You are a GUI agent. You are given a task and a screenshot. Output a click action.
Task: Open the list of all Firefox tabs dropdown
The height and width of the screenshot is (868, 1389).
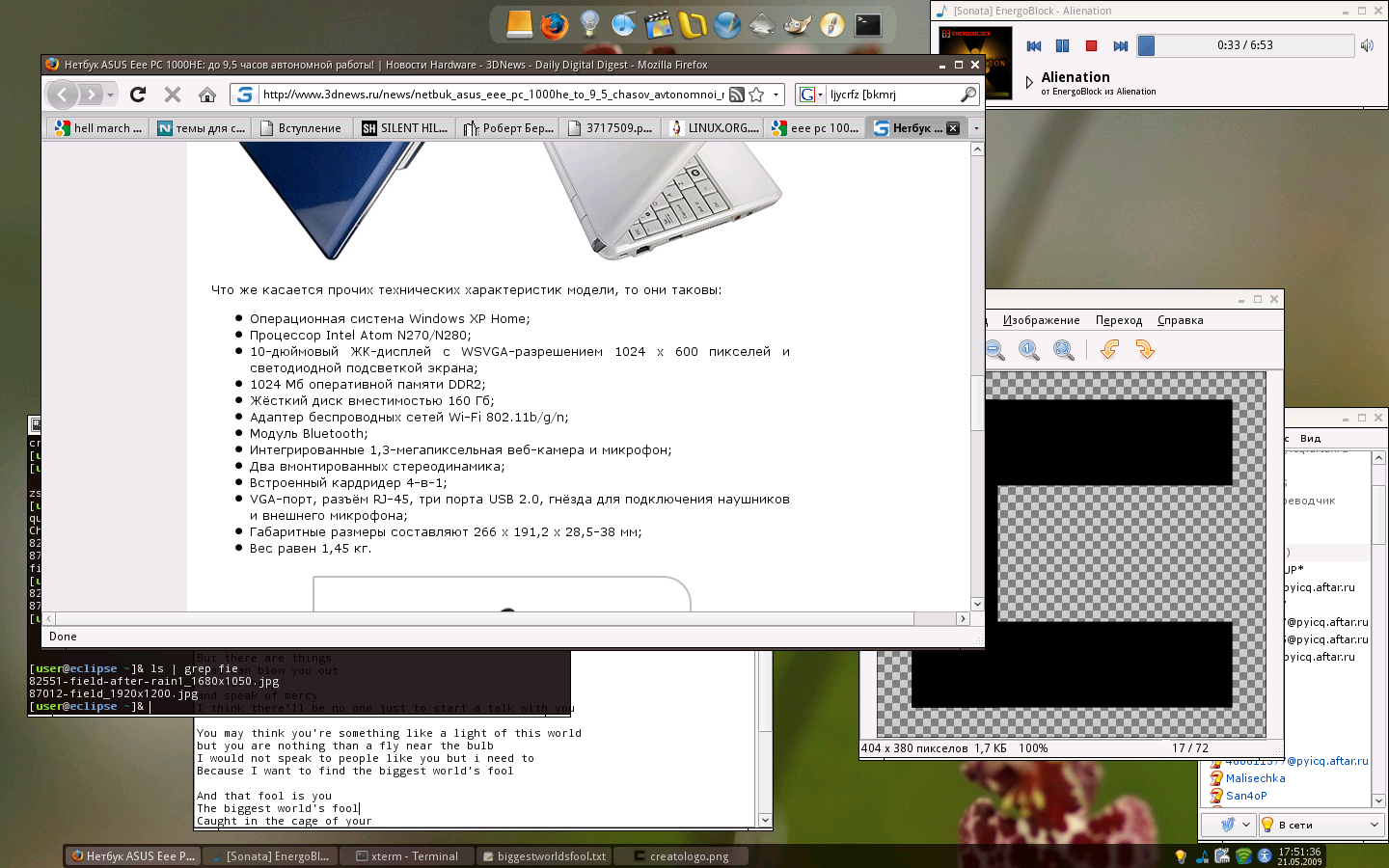(976, 128)
